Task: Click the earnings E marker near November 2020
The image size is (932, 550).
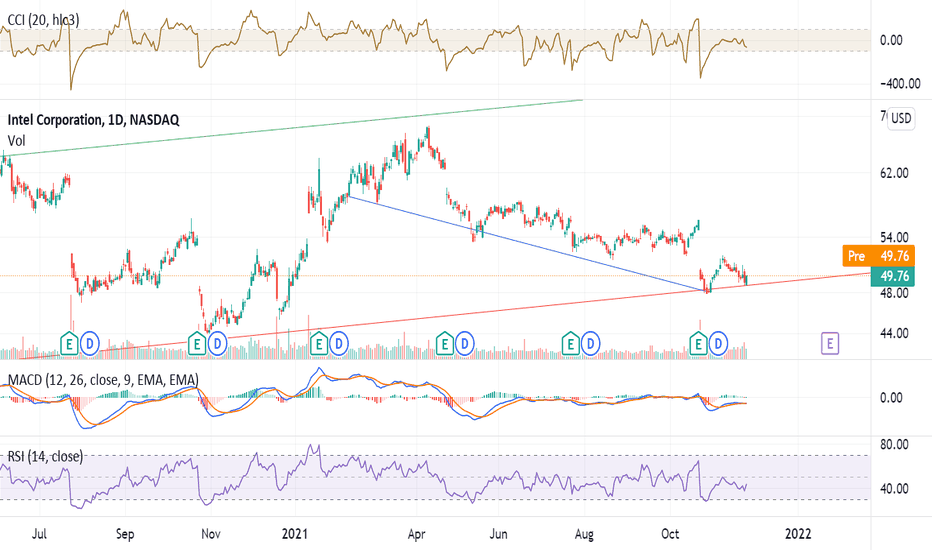Action: coord(197,343)
